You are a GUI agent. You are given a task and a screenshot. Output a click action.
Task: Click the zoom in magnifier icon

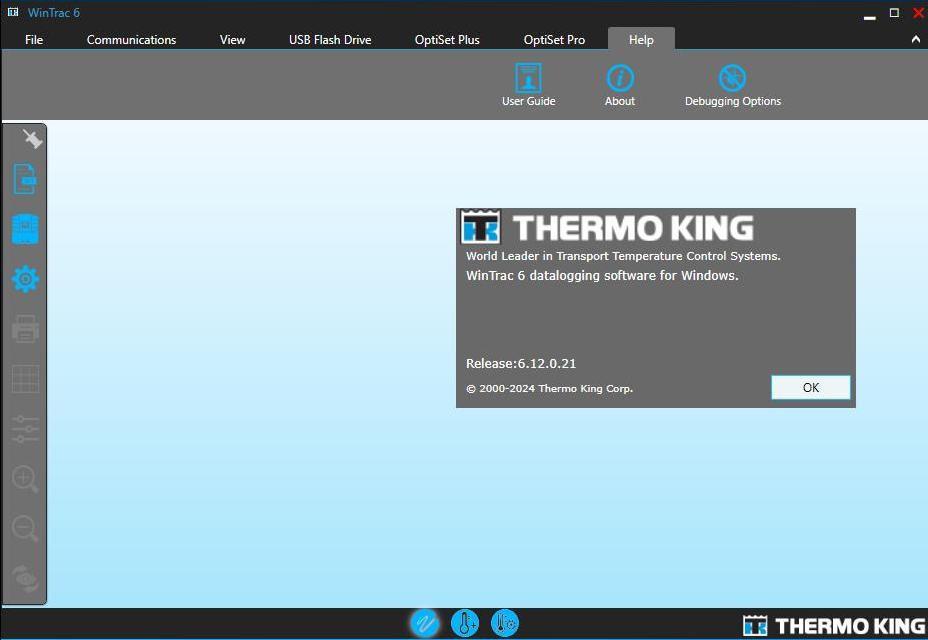25,479
